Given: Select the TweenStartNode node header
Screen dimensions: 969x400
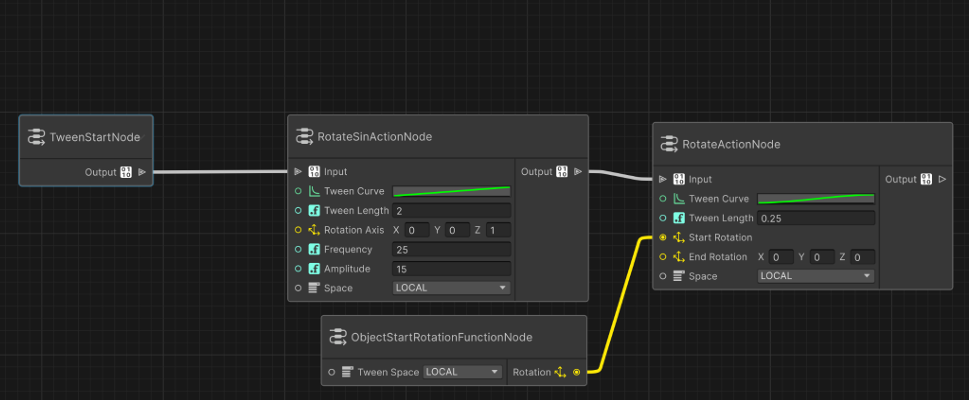Looking at the screenshot, I should [x=86, y=137].
